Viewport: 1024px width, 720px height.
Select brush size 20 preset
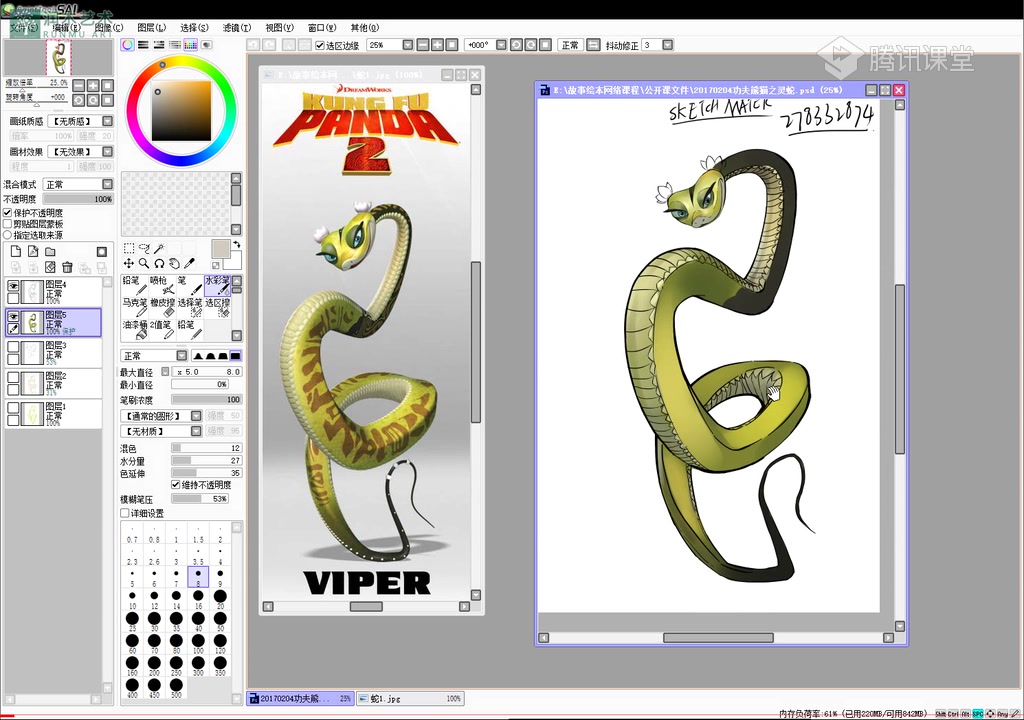[220, 599]
